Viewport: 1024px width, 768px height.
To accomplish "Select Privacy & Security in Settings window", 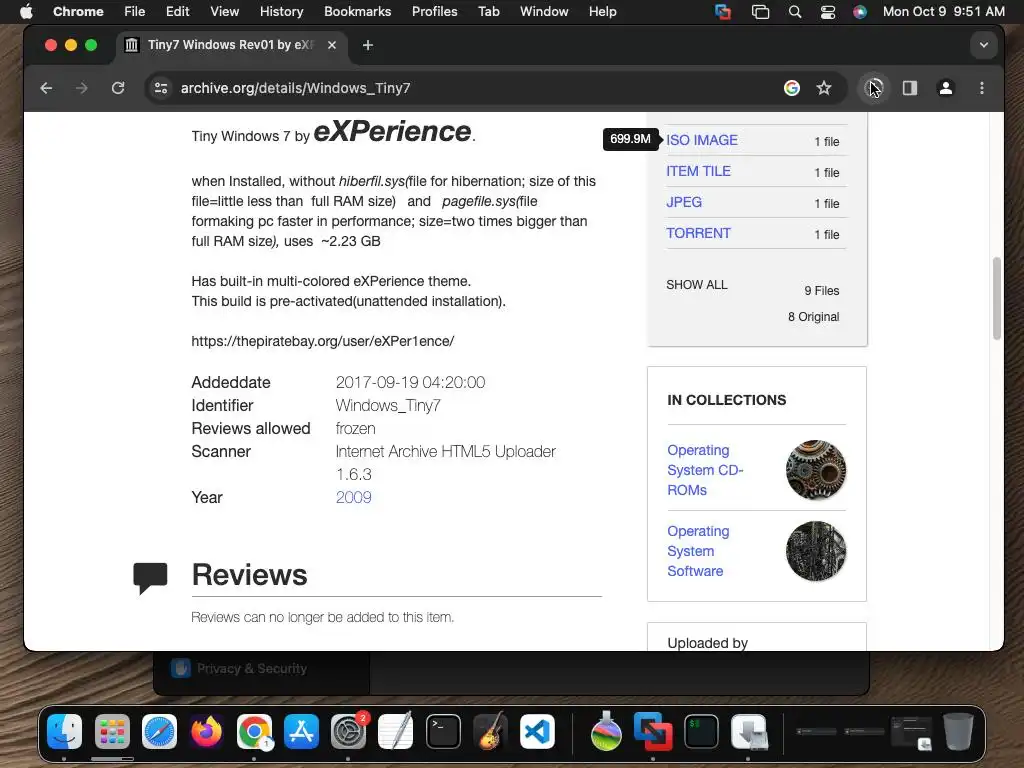I will click(239, 668).
